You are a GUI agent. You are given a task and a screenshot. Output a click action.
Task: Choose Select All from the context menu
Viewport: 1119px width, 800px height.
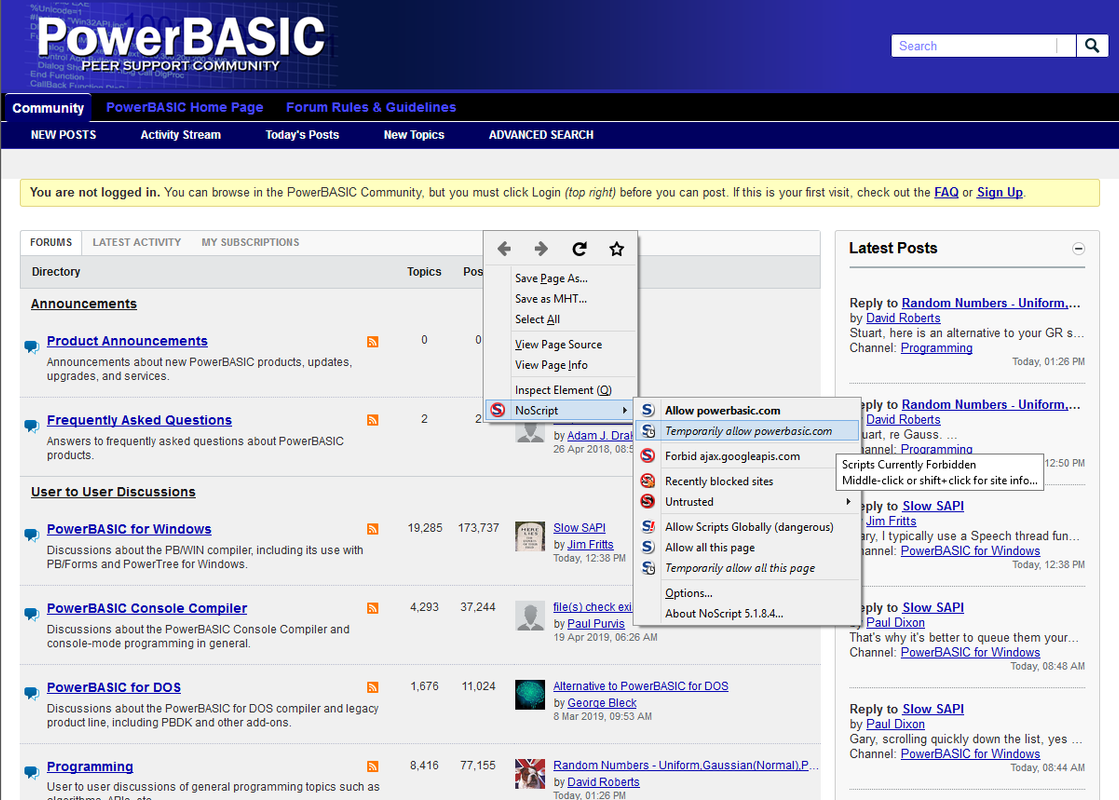pos(537,320)
